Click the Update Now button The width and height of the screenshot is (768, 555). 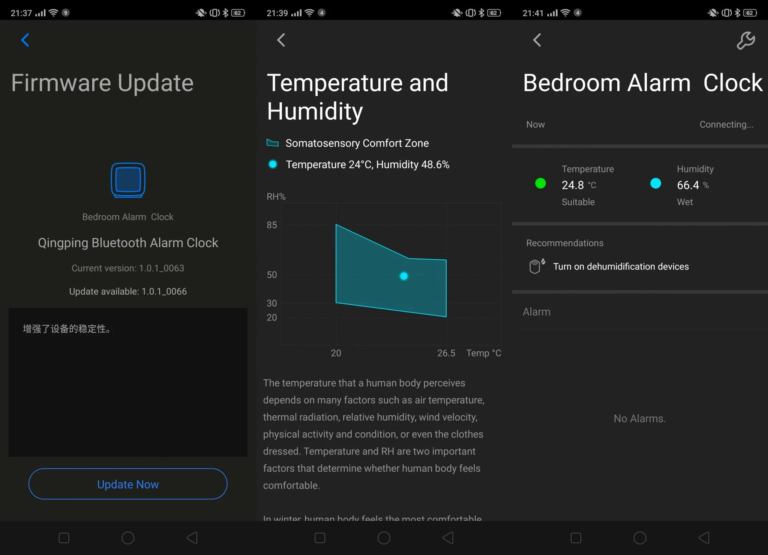[128, 484]
